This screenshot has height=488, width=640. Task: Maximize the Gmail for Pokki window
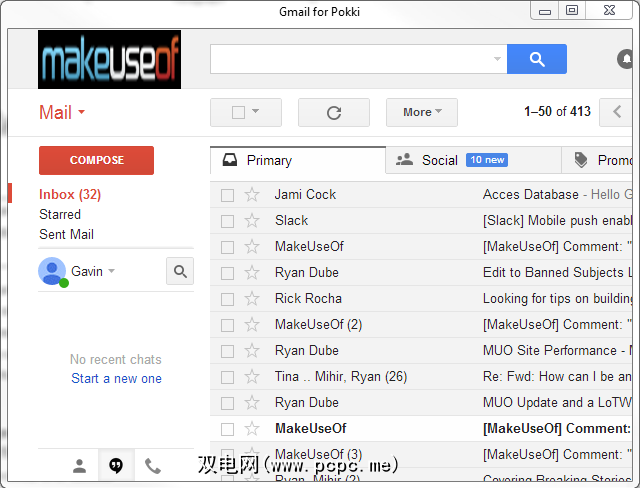572,10
